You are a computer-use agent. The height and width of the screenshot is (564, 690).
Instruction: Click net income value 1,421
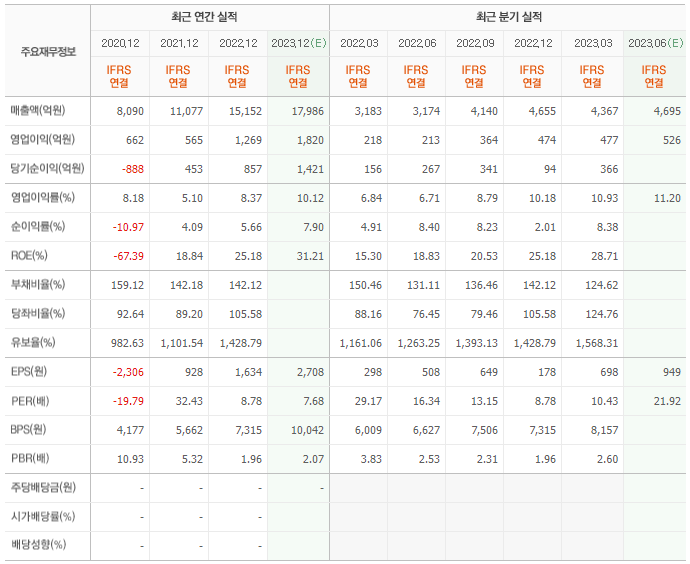[x=310, y=169]
